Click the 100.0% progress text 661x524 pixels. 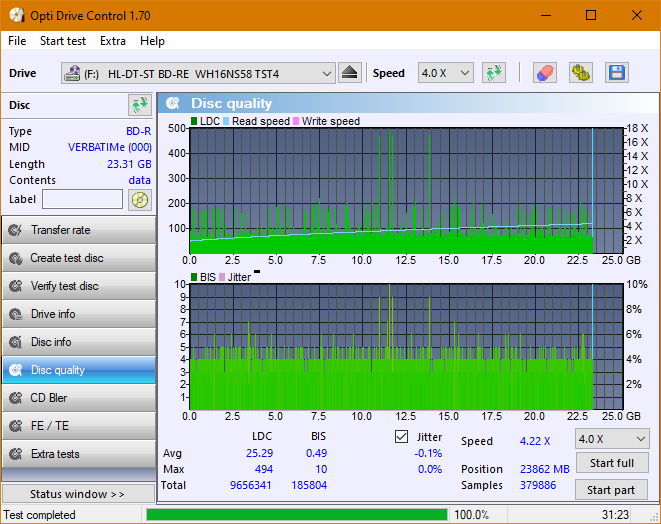(x=471, y=515)
